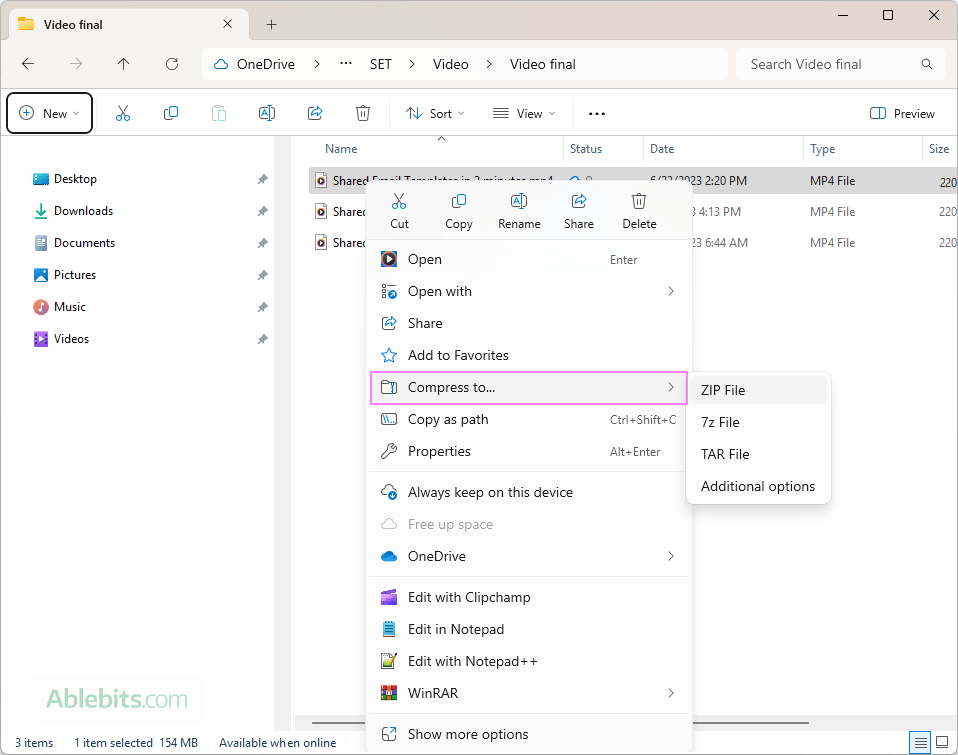958x755 pixels.
Task: Refresh the Video final folder
Action: click(x=172, y=64)
